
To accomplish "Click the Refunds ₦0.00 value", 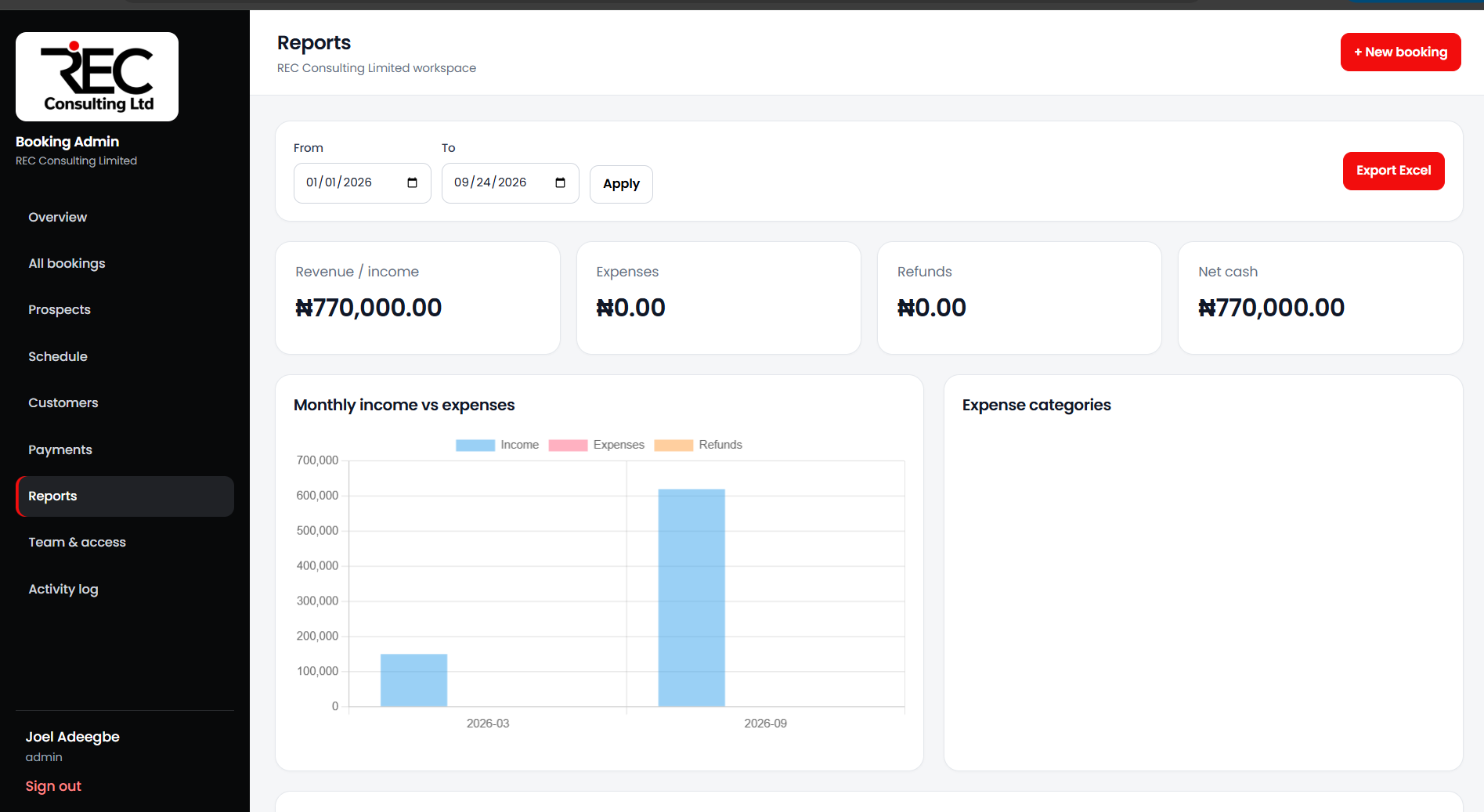I will coord(931,308).
